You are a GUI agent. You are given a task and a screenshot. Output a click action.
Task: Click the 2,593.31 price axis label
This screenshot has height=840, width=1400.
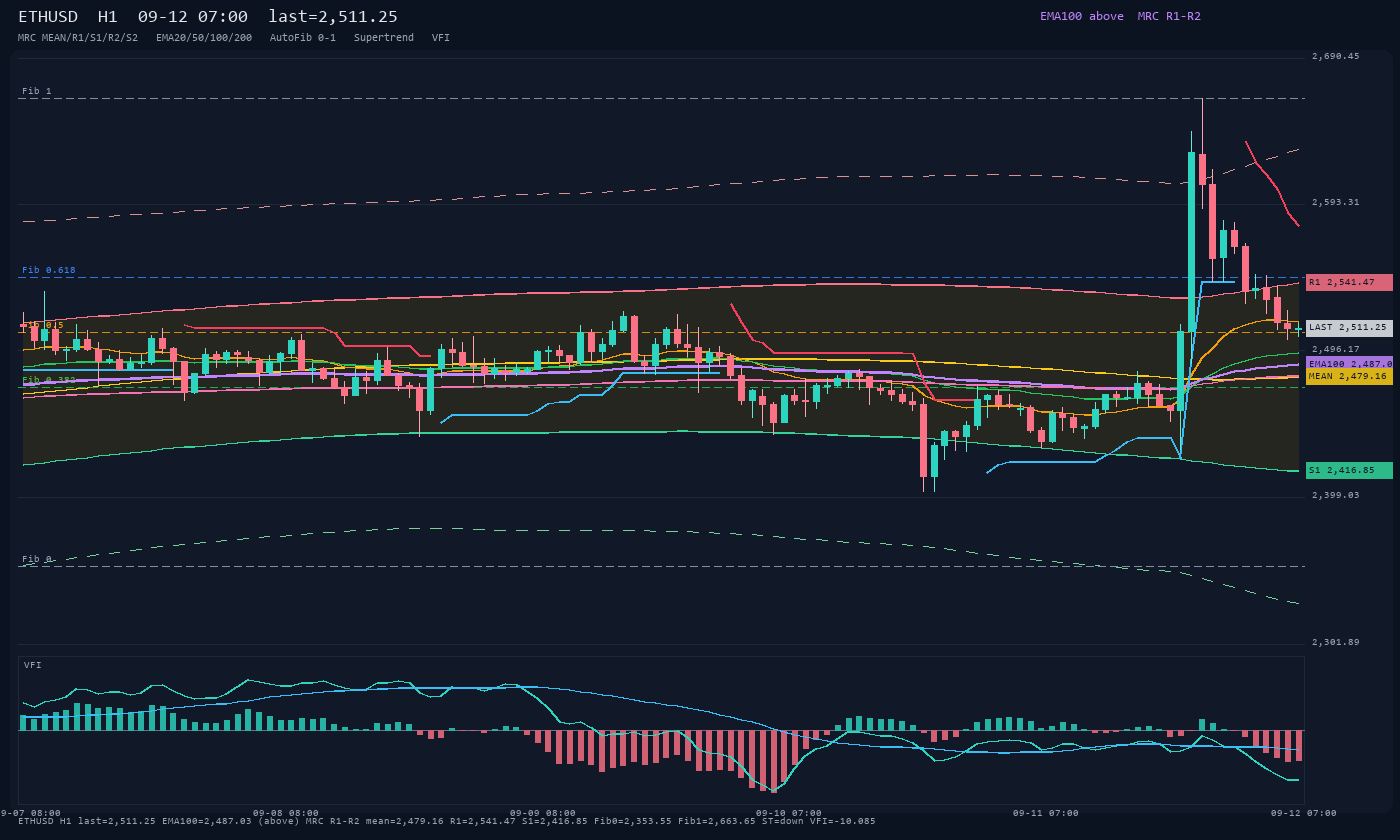click(x=1336, y=202)
